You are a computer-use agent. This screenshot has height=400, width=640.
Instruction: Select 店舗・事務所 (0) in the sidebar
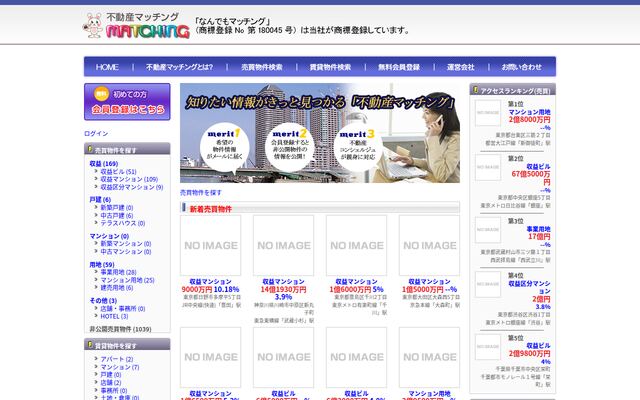coord(123,309)
